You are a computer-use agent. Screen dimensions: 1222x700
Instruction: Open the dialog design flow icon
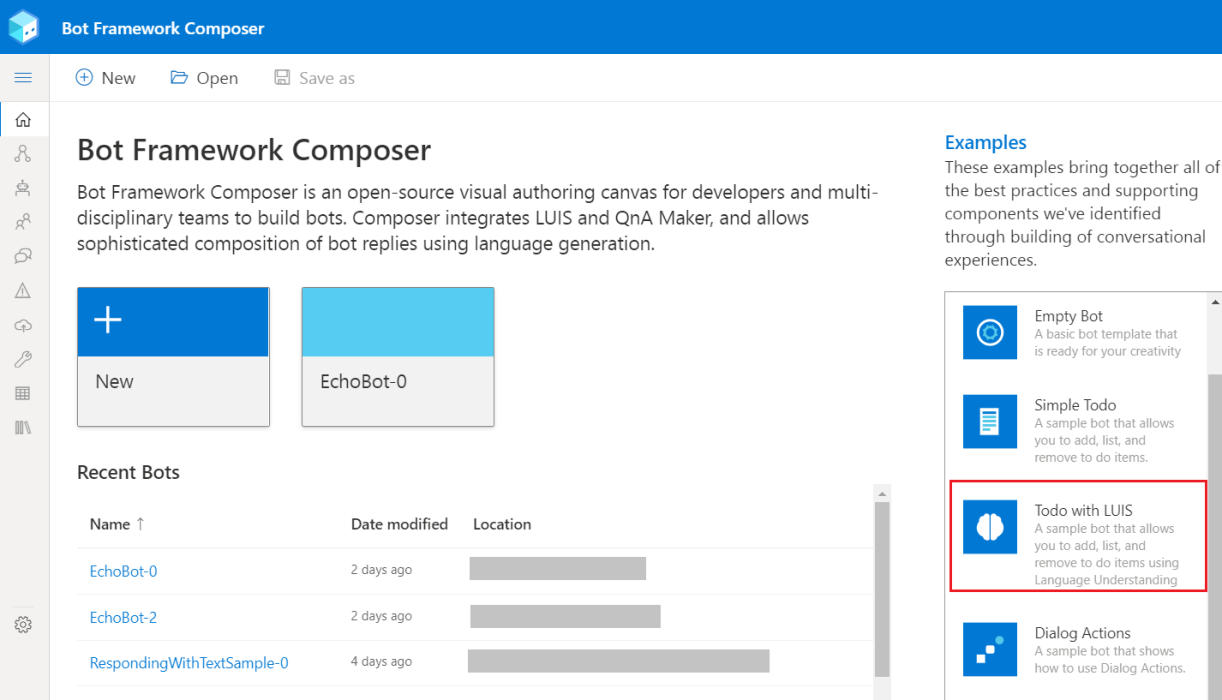[23, 154]
